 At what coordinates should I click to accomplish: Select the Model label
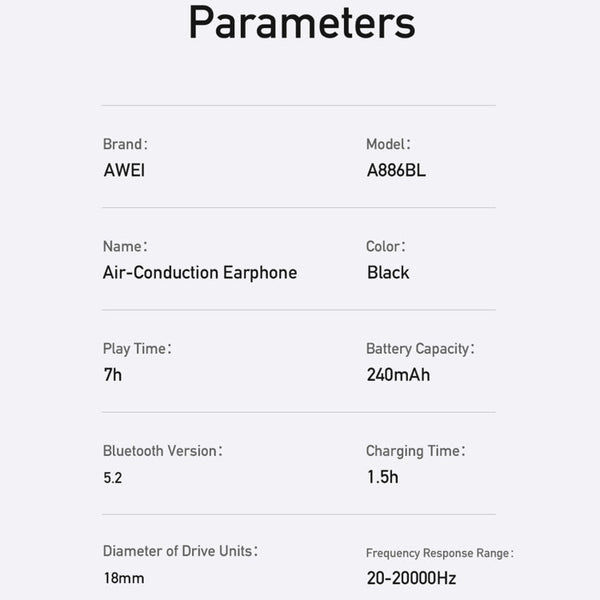point(388,144)
